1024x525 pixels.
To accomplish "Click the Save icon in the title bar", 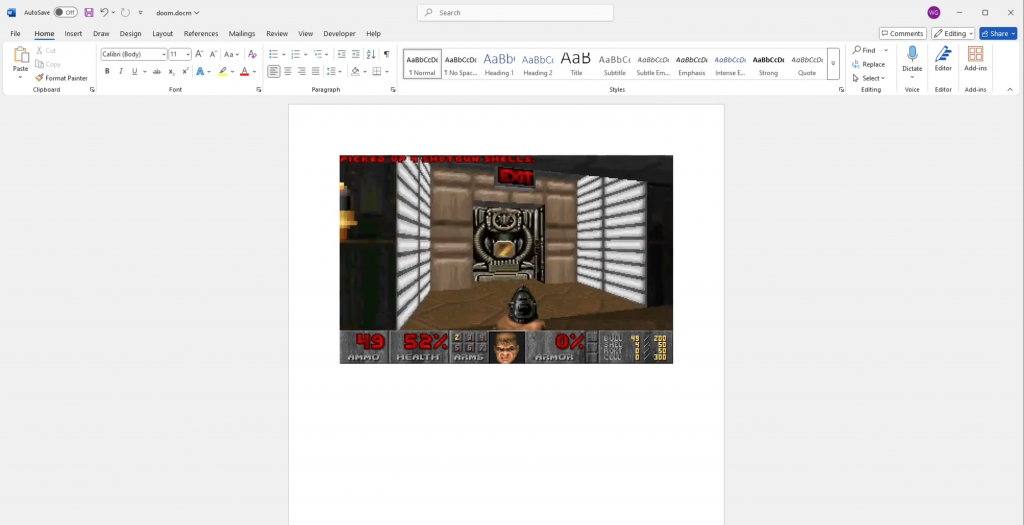I will click(89, 12).
